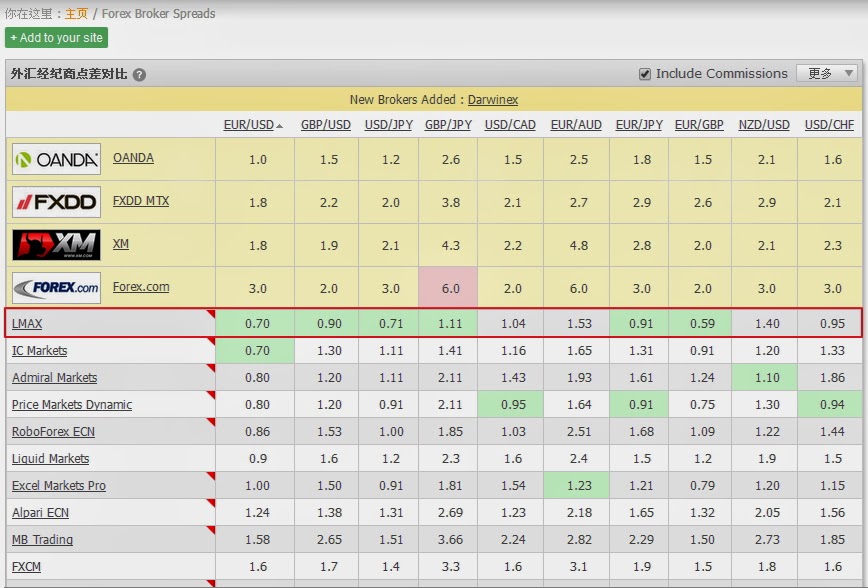Open the Price Markets Dynamic link
The image size is (868, 588).
[72, 405]
